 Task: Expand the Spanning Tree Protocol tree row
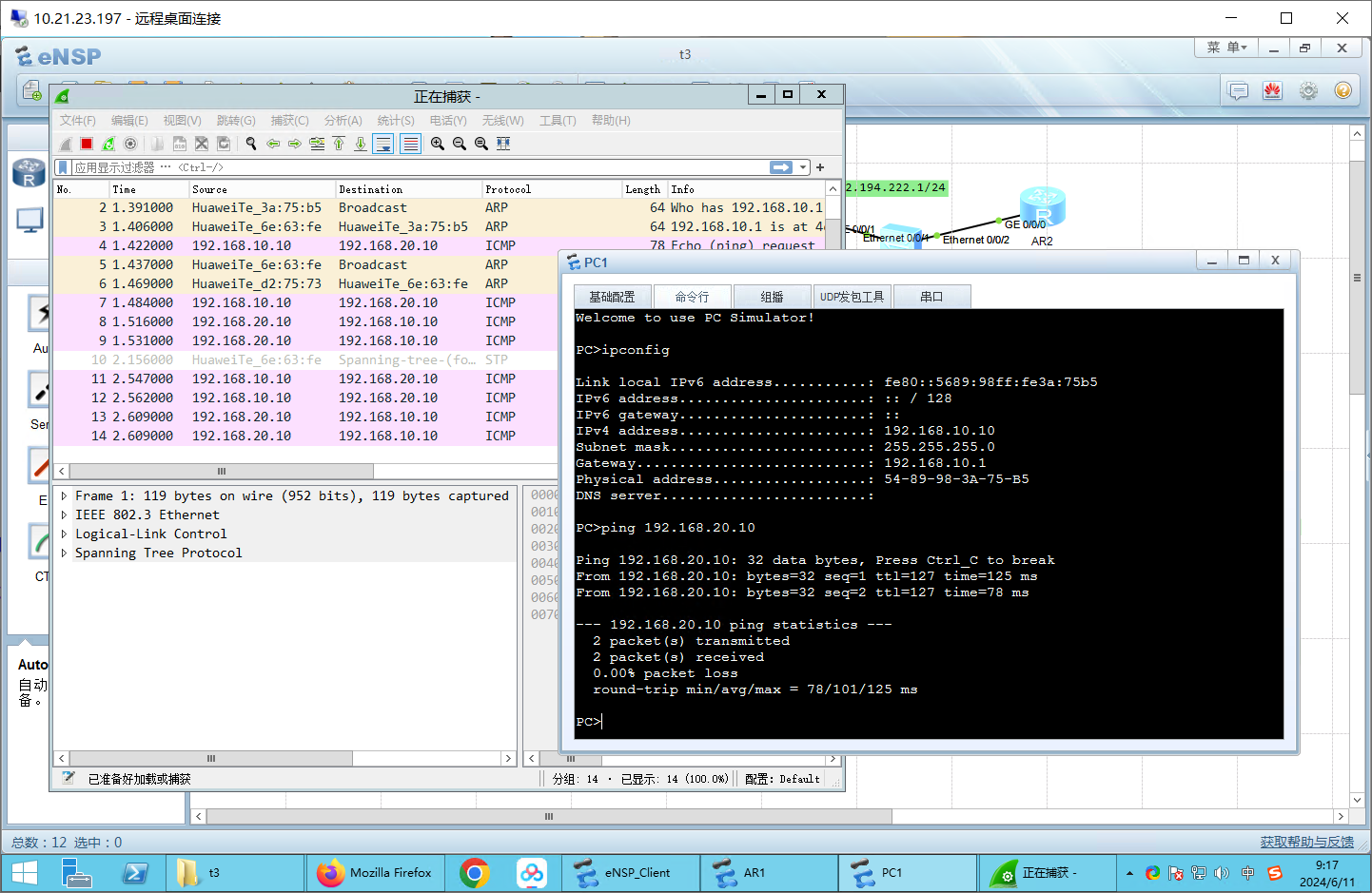pyautogui.click(x=64, y=553)
